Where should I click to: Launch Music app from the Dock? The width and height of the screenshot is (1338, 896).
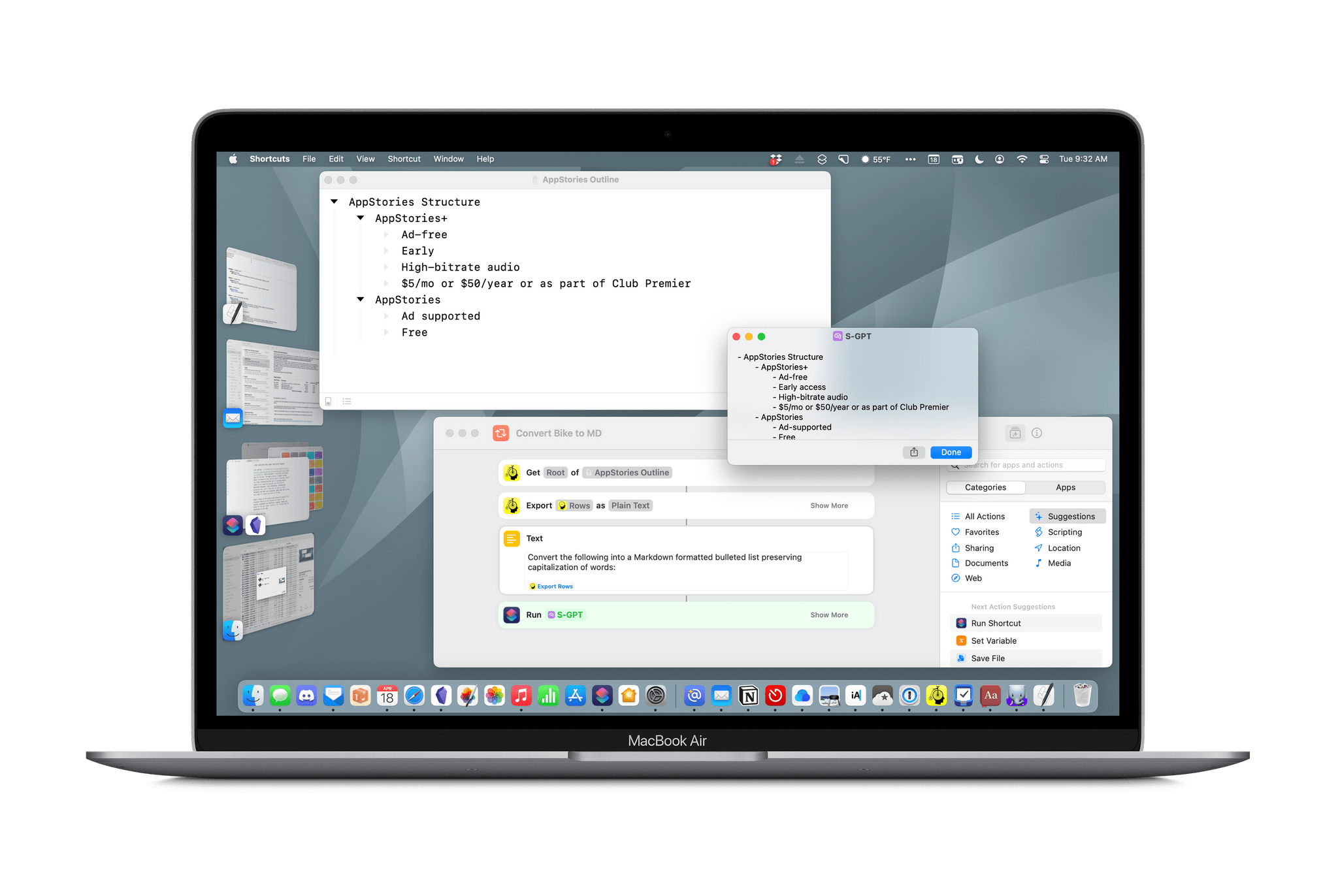coord(521,696)
